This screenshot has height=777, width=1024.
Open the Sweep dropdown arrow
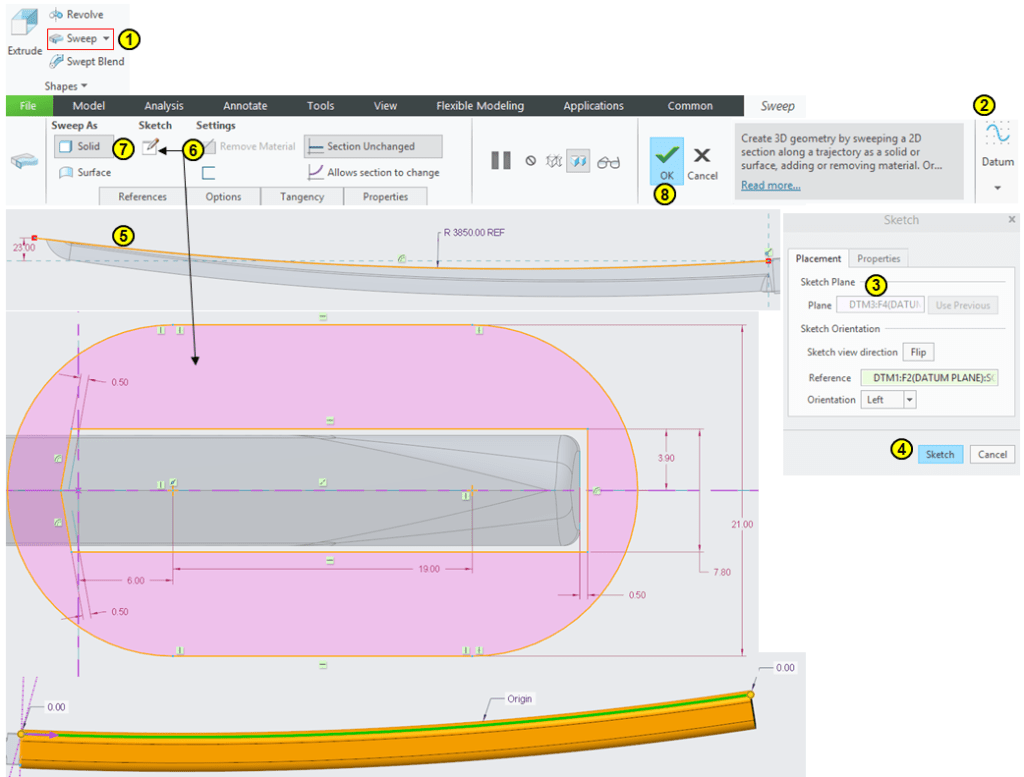(107, 39)
